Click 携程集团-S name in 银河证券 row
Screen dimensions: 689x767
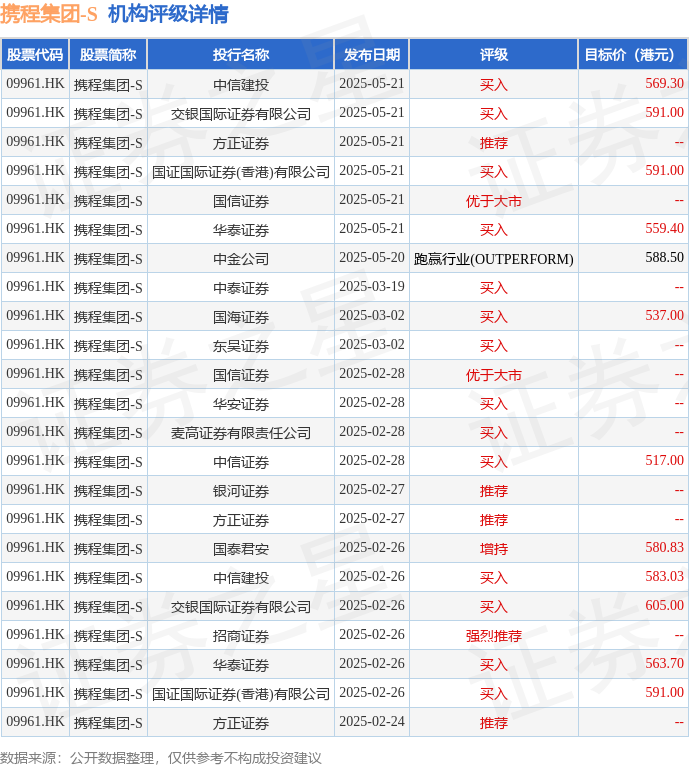108,491
